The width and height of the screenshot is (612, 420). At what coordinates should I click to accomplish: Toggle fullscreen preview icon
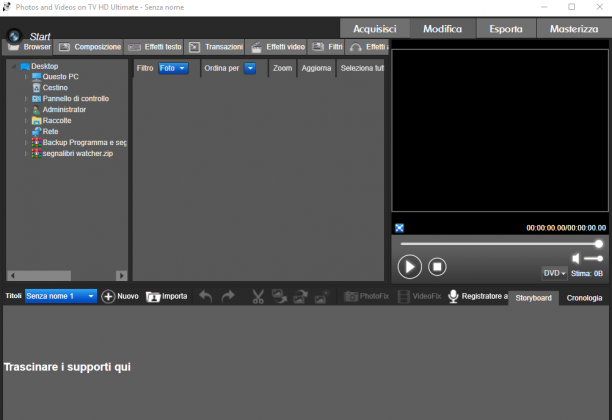[x=399, y=228]
